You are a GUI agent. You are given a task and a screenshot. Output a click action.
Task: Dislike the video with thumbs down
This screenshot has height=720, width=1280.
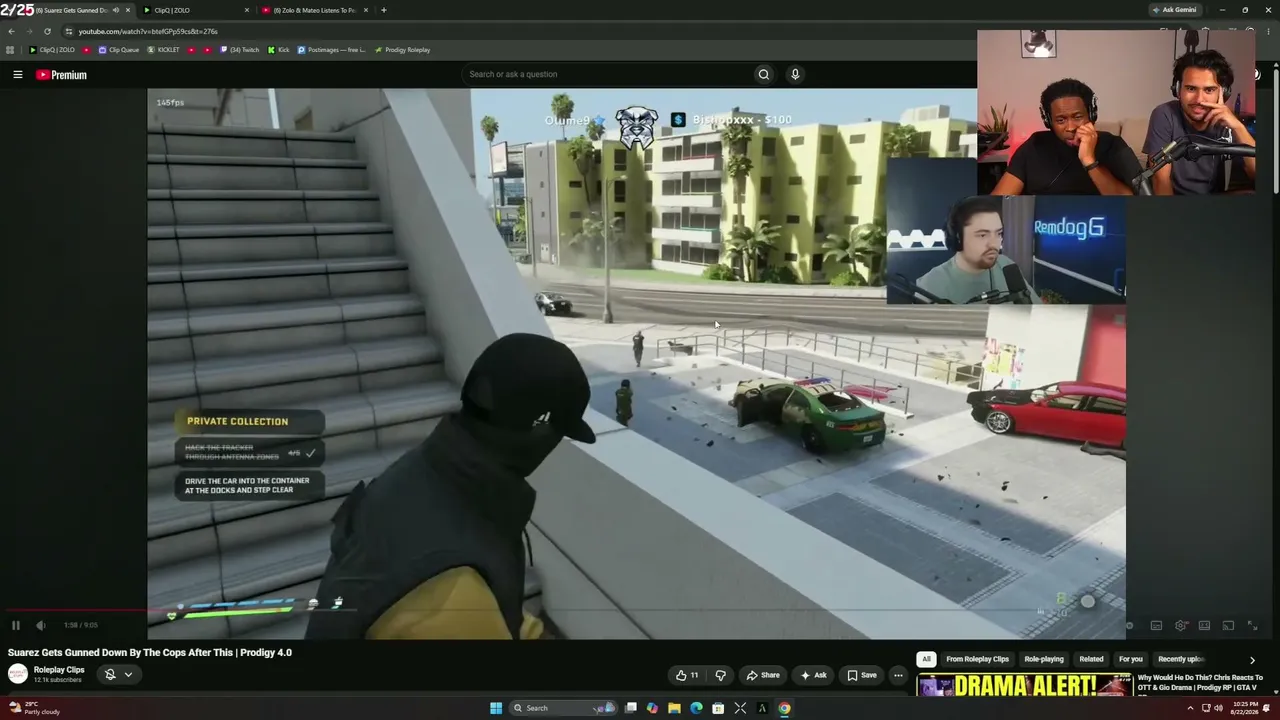click(x=720, y=675)
